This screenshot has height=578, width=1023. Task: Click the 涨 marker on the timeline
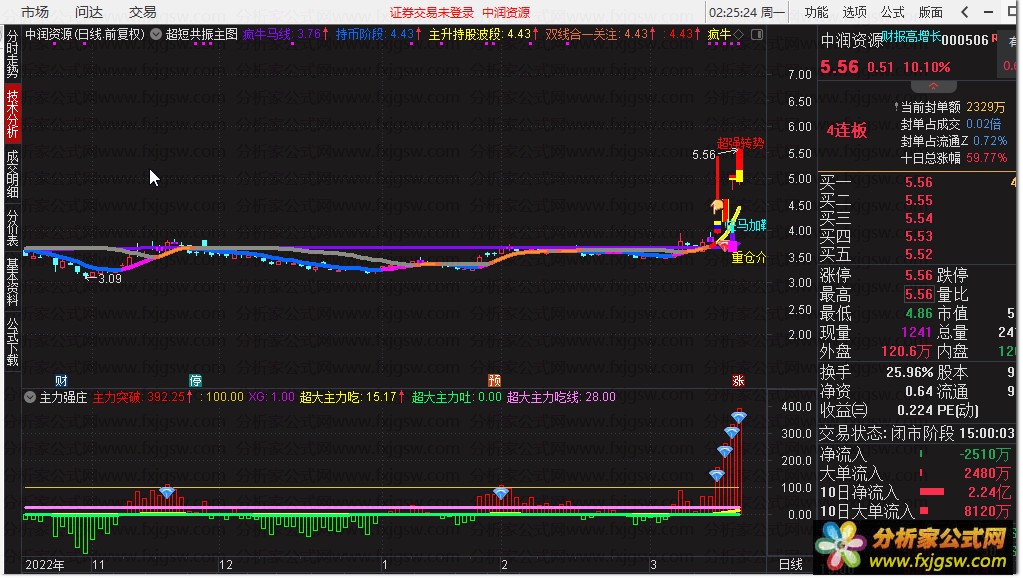[x=738, y=380]
